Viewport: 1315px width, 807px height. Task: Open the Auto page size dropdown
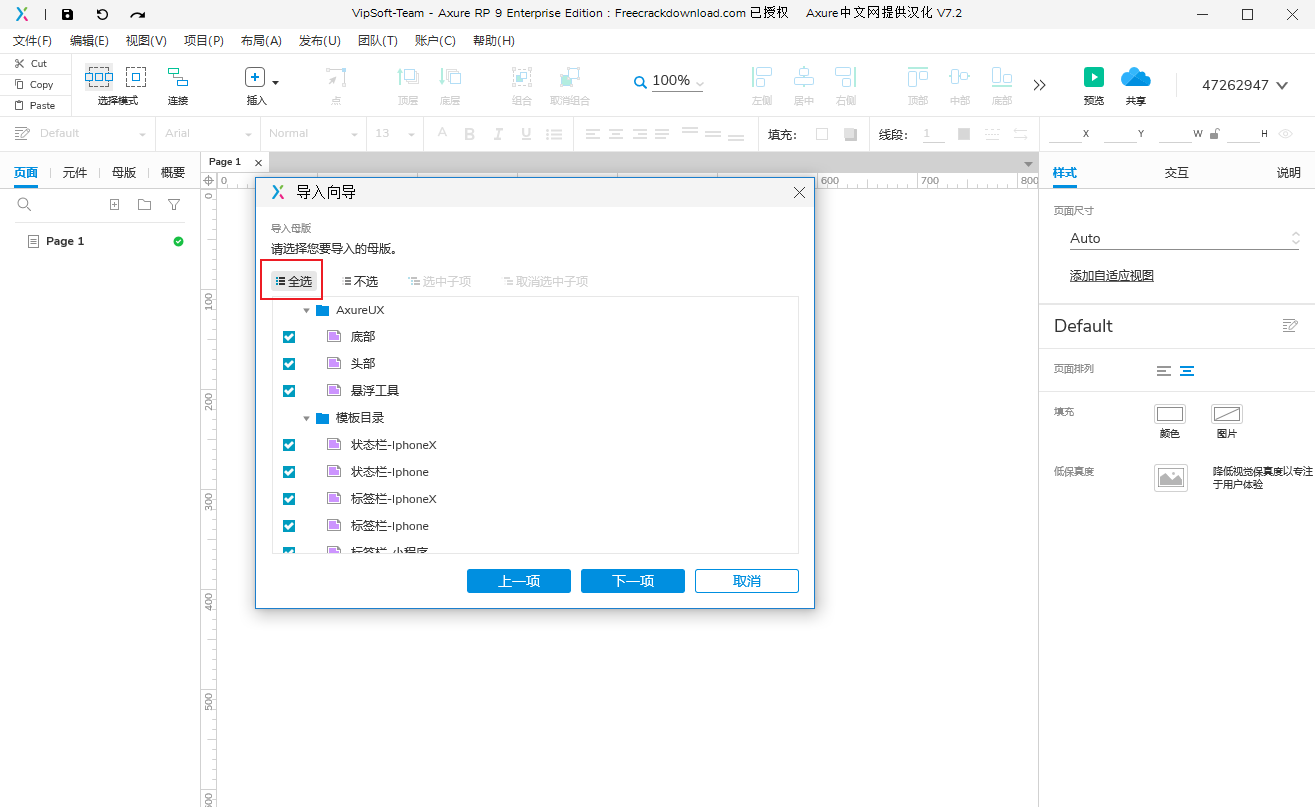click(1184, 238)
